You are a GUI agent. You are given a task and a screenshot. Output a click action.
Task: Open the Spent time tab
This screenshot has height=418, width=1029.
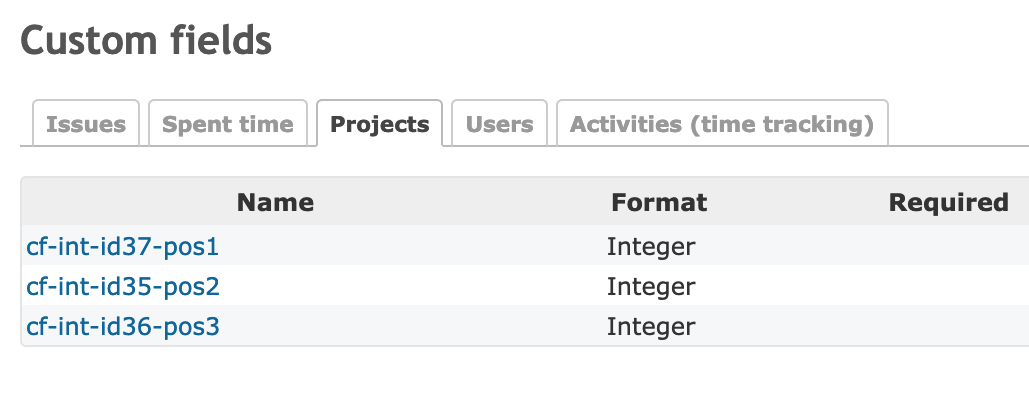[227, 124]
